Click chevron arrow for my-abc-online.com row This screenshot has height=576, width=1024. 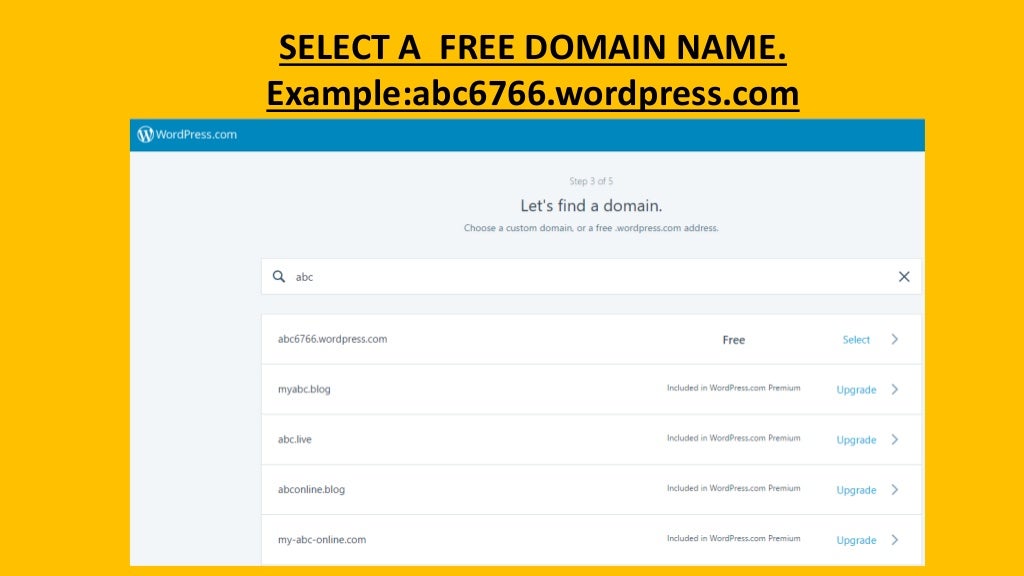895,540
